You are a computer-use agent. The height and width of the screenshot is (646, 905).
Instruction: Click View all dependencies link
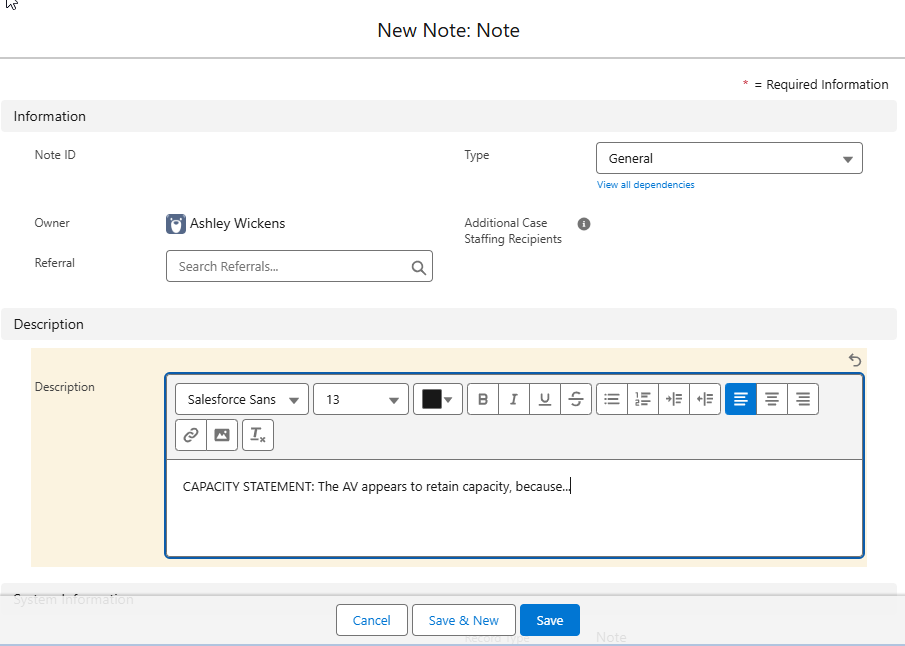coord(645,185)
